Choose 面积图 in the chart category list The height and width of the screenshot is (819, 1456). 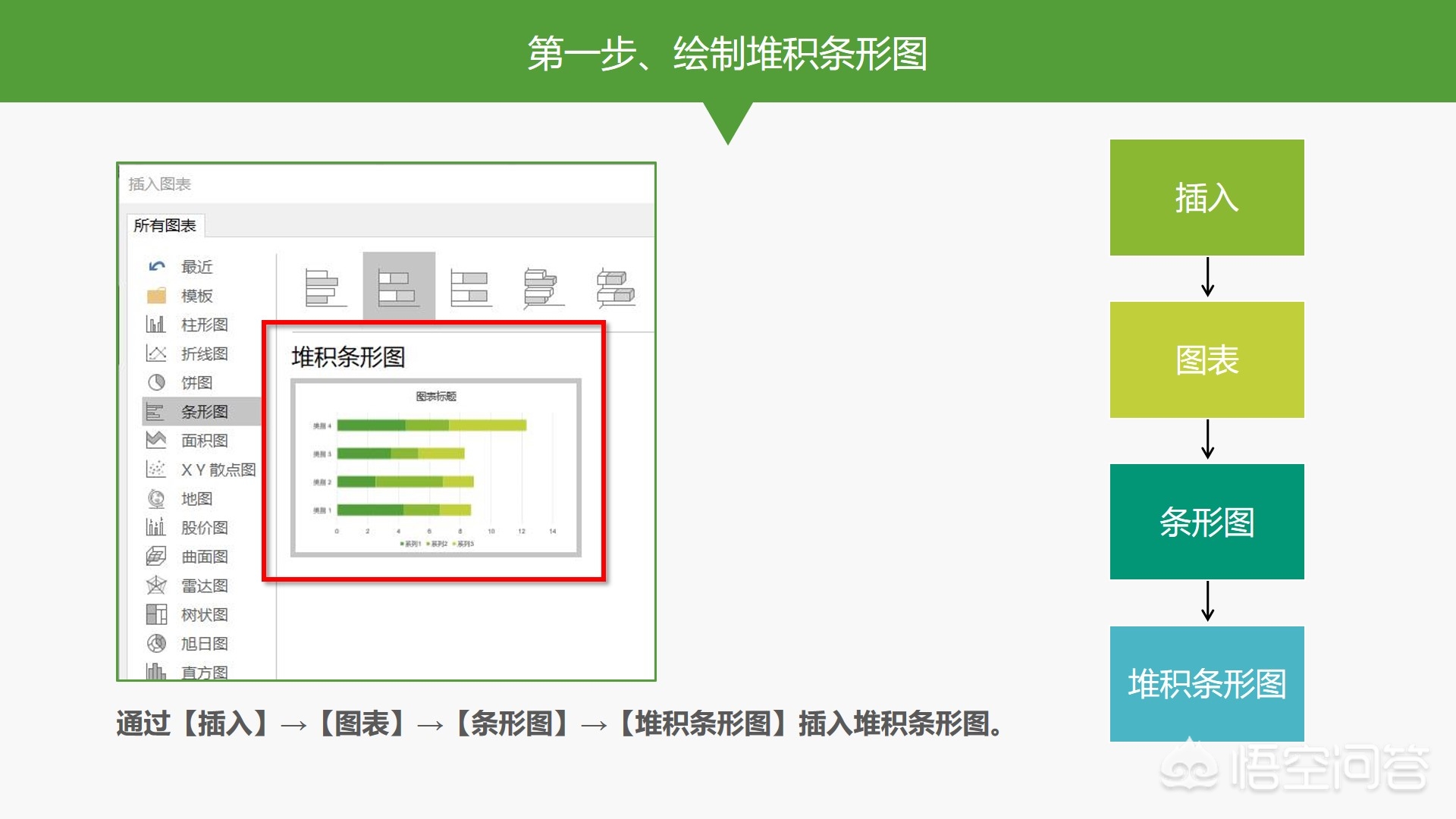coord(205,441)
